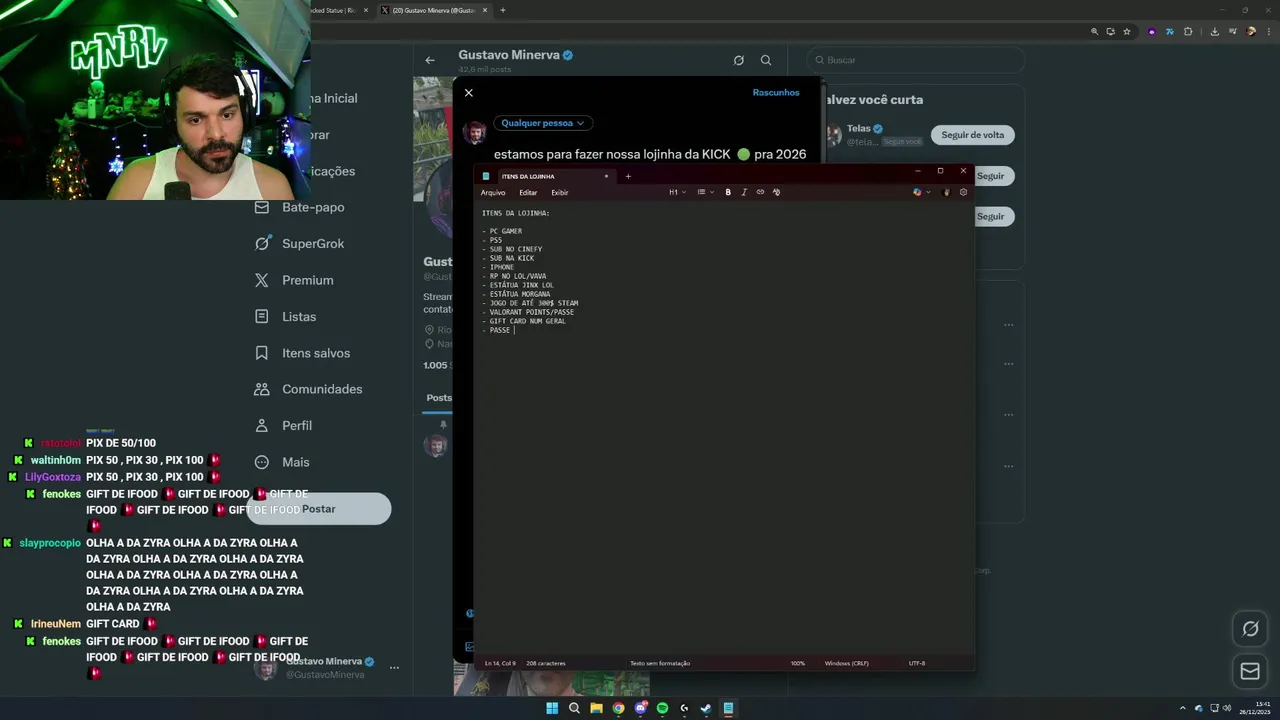
Task: Click UTF-8 encoding in Notepad status bar
Action: pos(917,663)
